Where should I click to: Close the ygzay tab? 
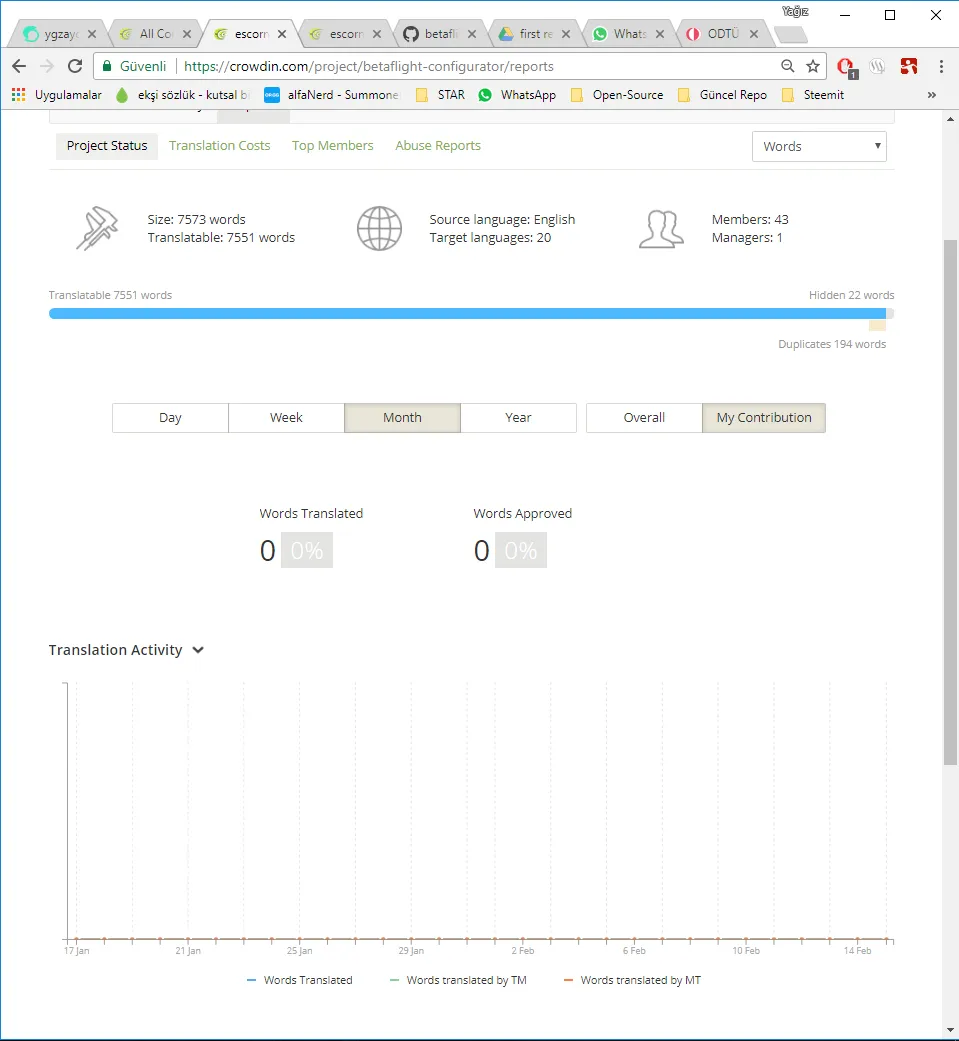(92, 34)
